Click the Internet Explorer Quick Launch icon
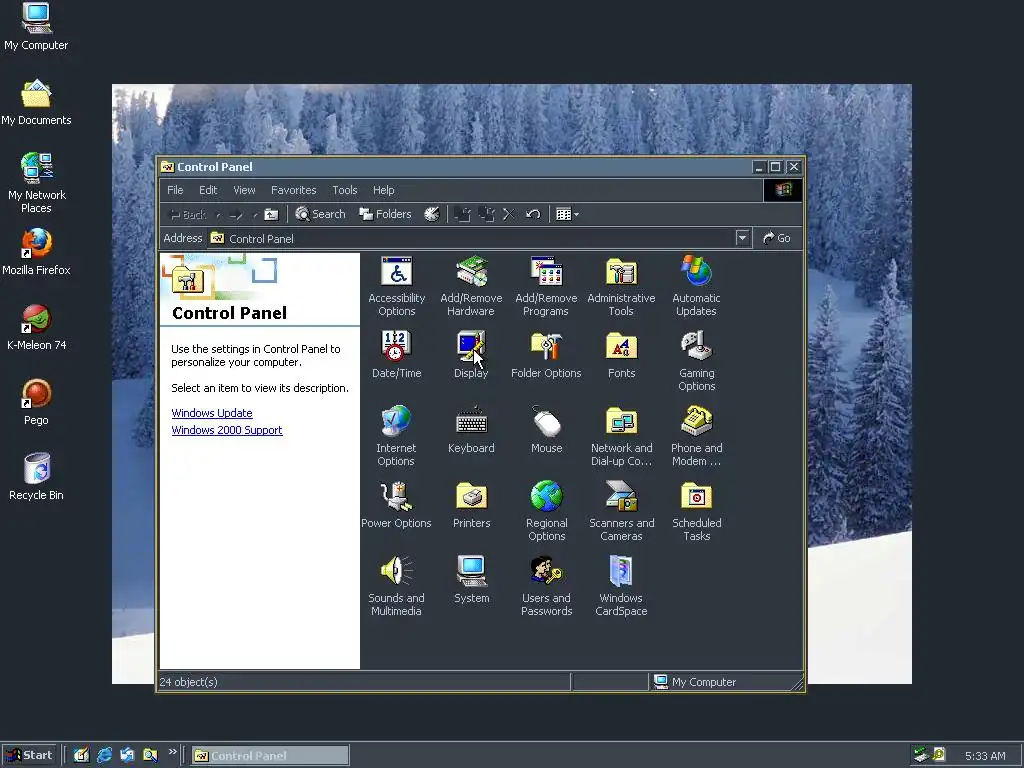 [104, 755]
